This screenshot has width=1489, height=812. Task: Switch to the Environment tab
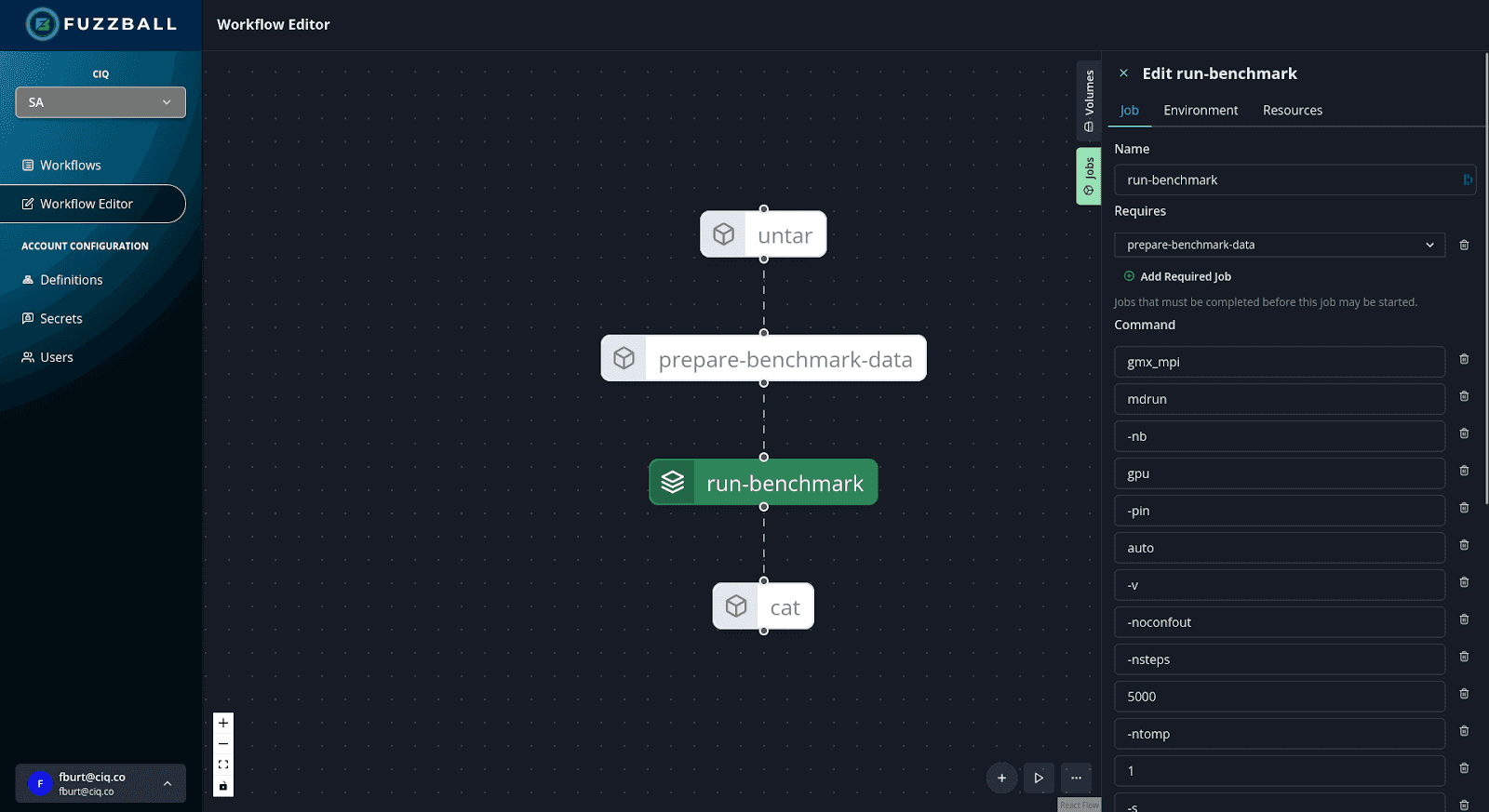point(1201,111)
